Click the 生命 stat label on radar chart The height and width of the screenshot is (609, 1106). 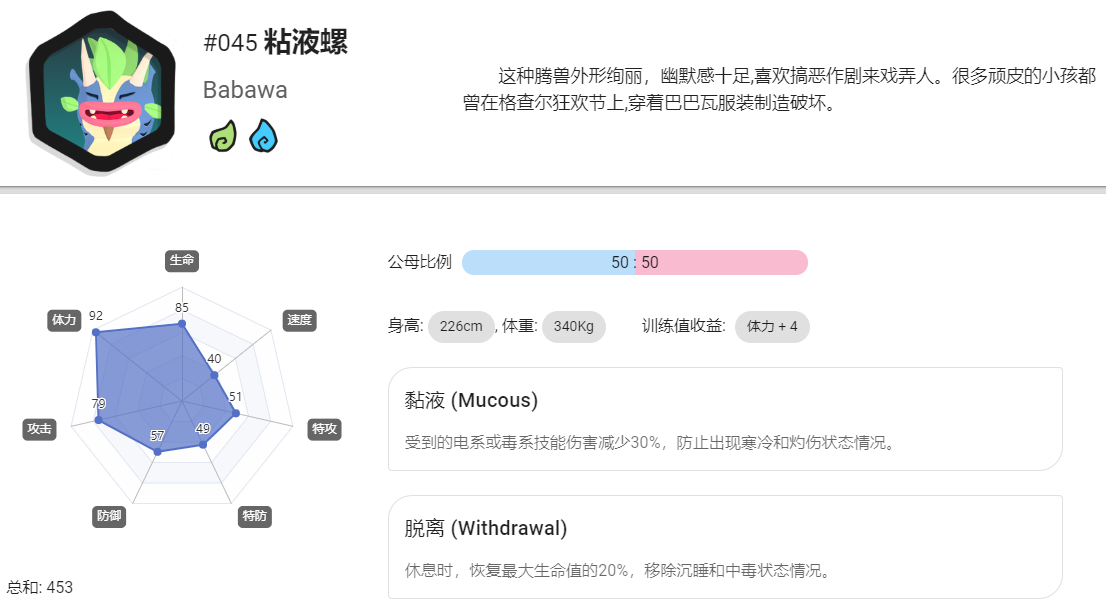tap(182, 260)
